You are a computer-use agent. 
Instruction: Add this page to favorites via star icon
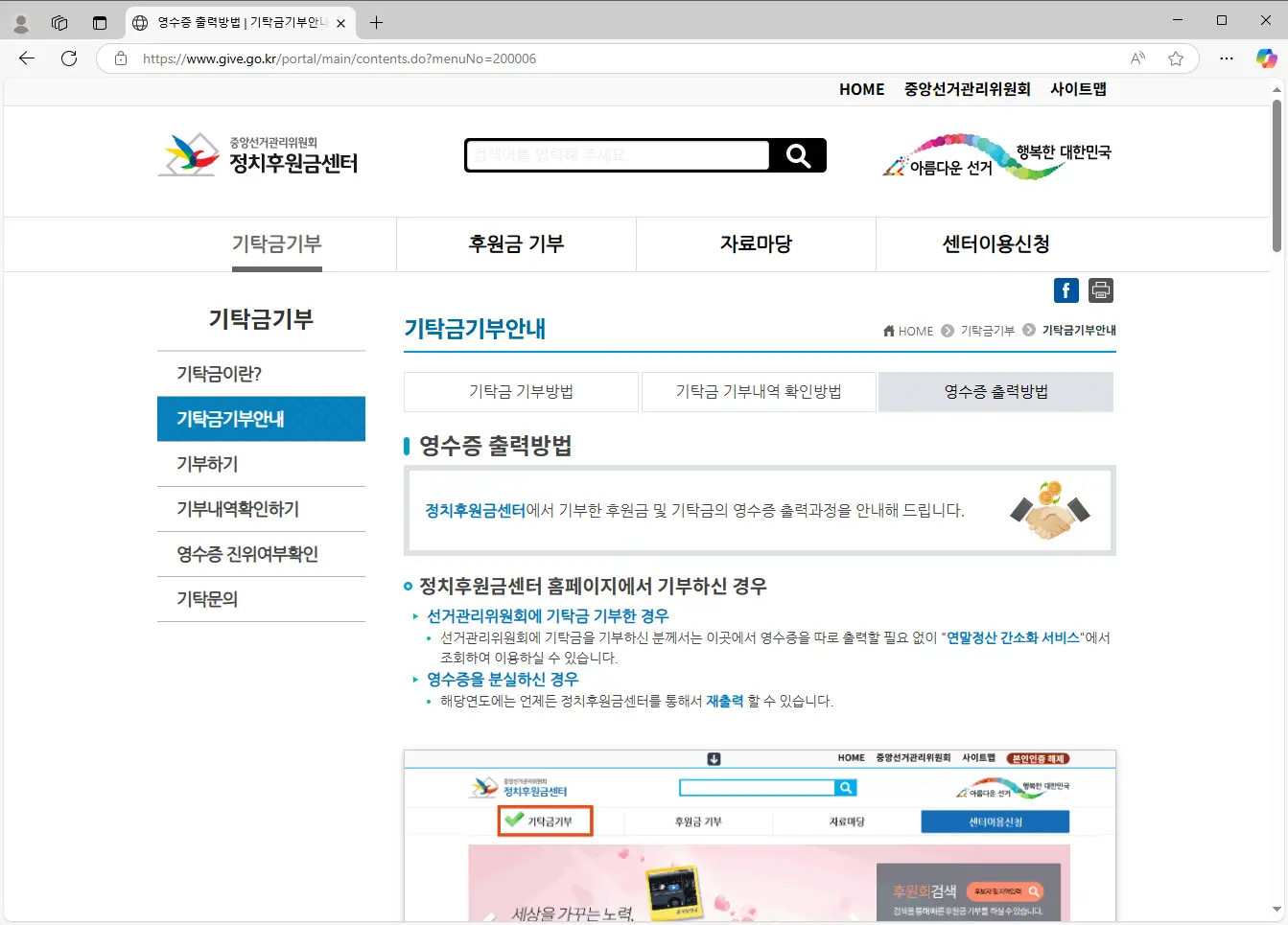(1176, 58)
